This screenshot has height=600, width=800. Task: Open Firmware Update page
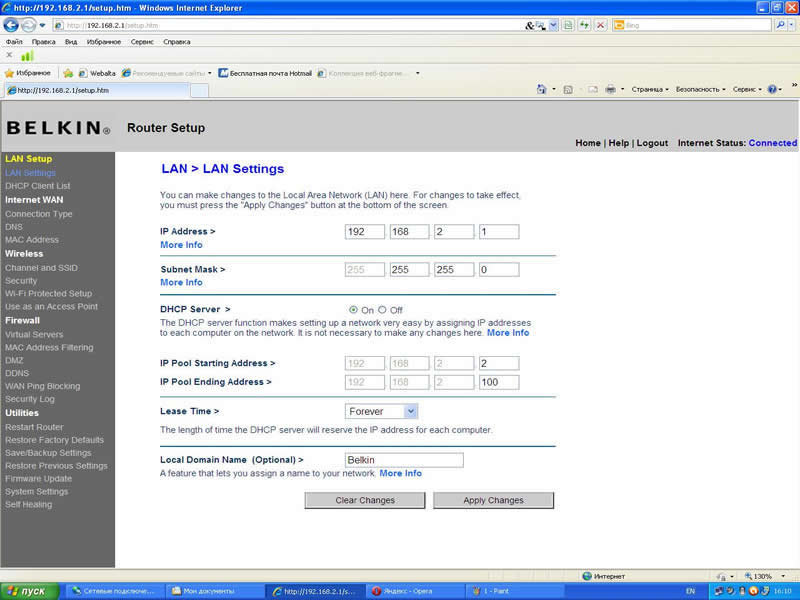(x=38, y=479)
